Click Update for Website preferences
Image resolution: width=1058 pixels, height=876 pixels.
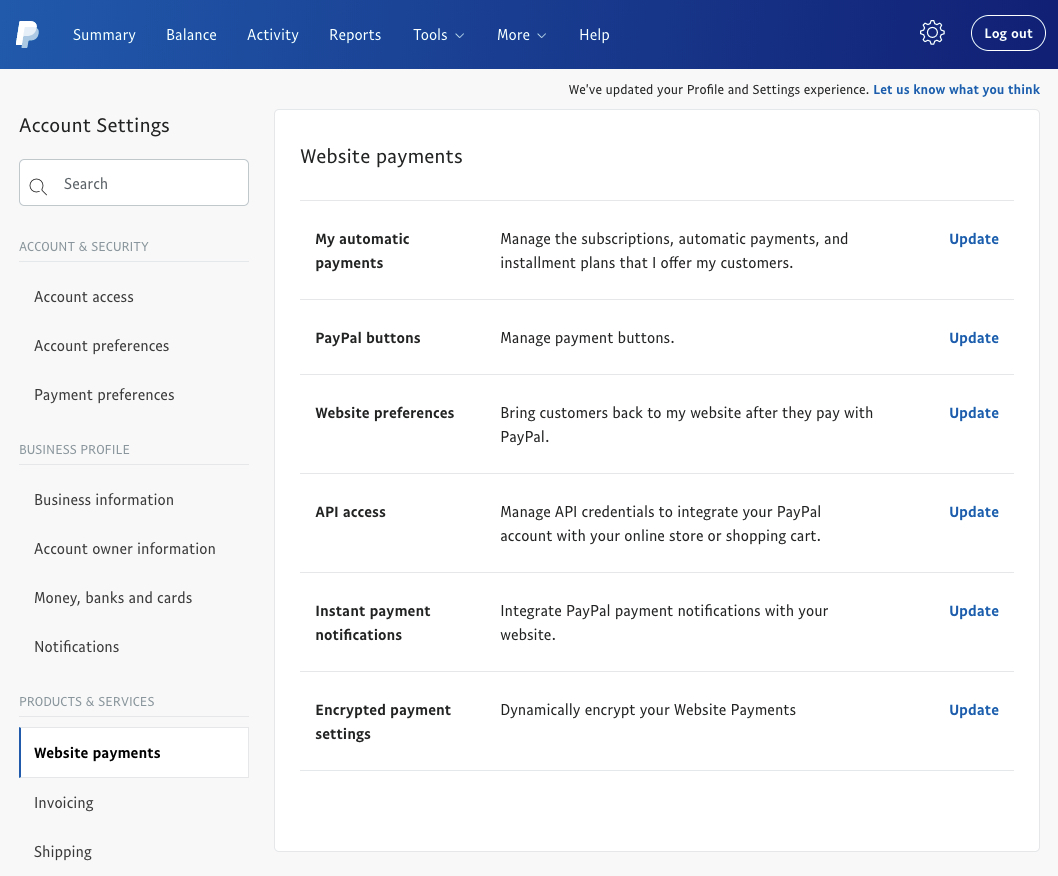click(974, 413)
